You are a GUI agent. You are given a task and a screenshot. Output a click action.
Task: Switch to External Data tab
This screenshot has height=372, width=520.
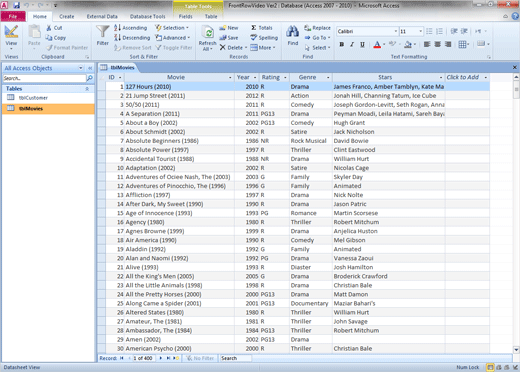click(x=102, y=16)
